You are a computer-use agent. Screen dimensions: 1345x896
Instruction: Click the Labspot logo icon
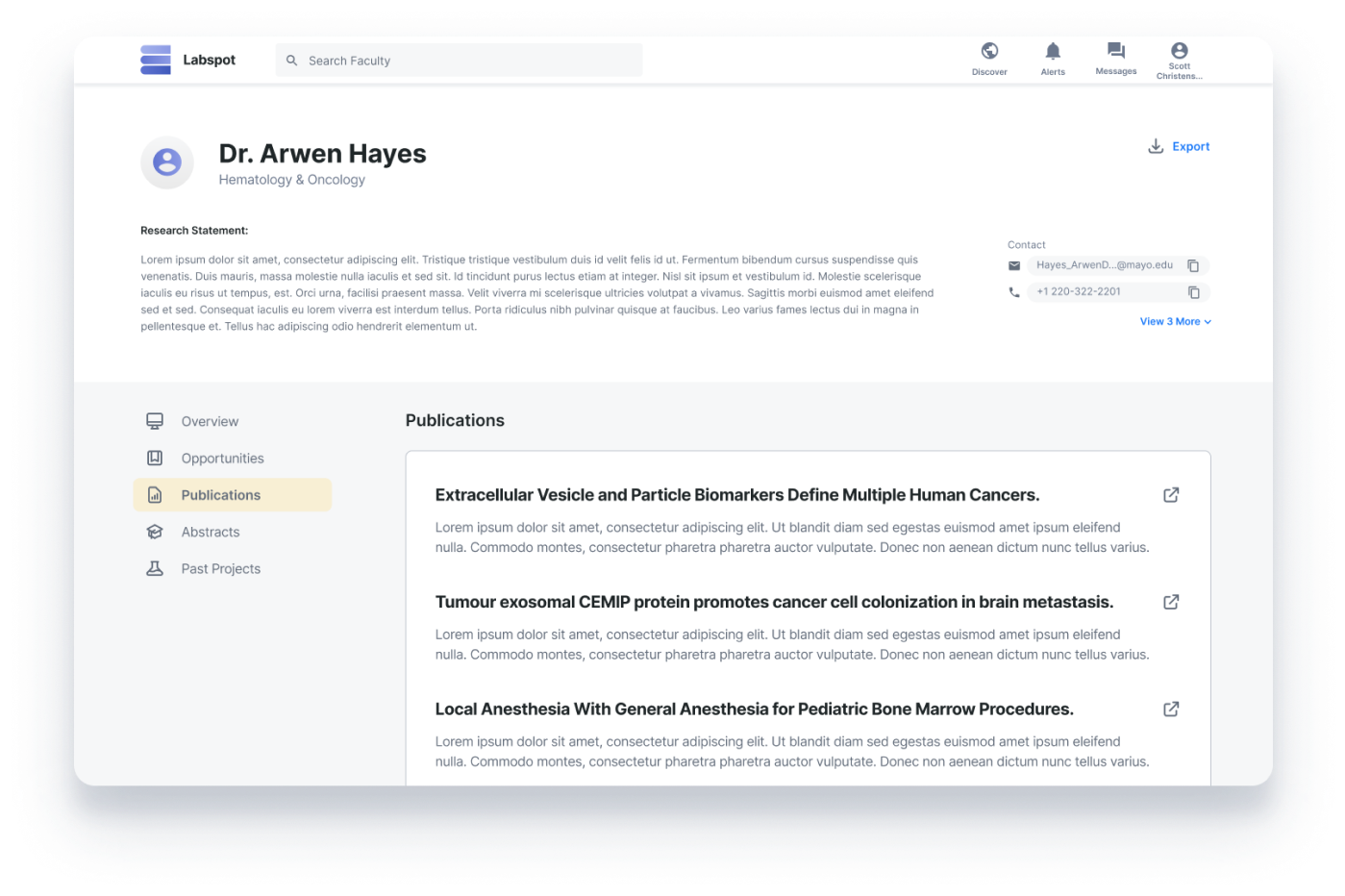155,60
